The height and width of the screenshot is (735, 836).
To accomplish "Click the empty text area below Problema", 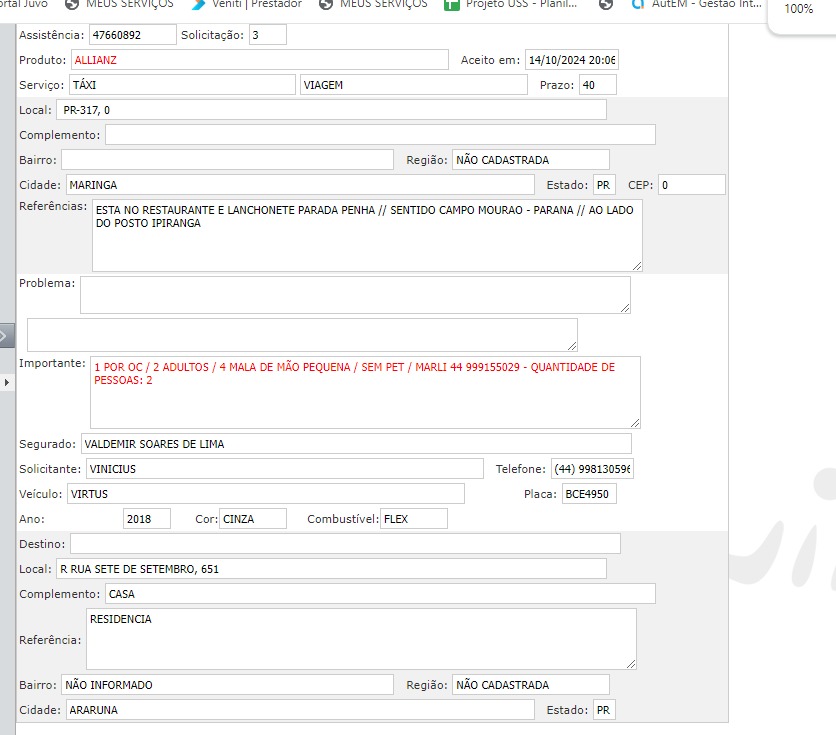I will (x=302, y=335).
